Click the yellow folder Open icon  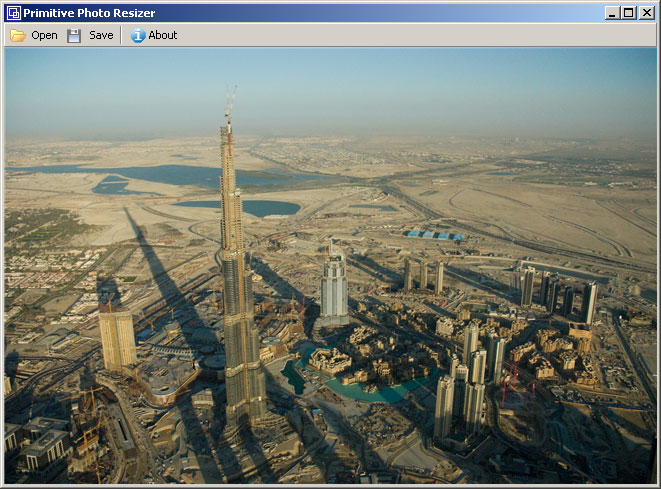coord(18,35)
